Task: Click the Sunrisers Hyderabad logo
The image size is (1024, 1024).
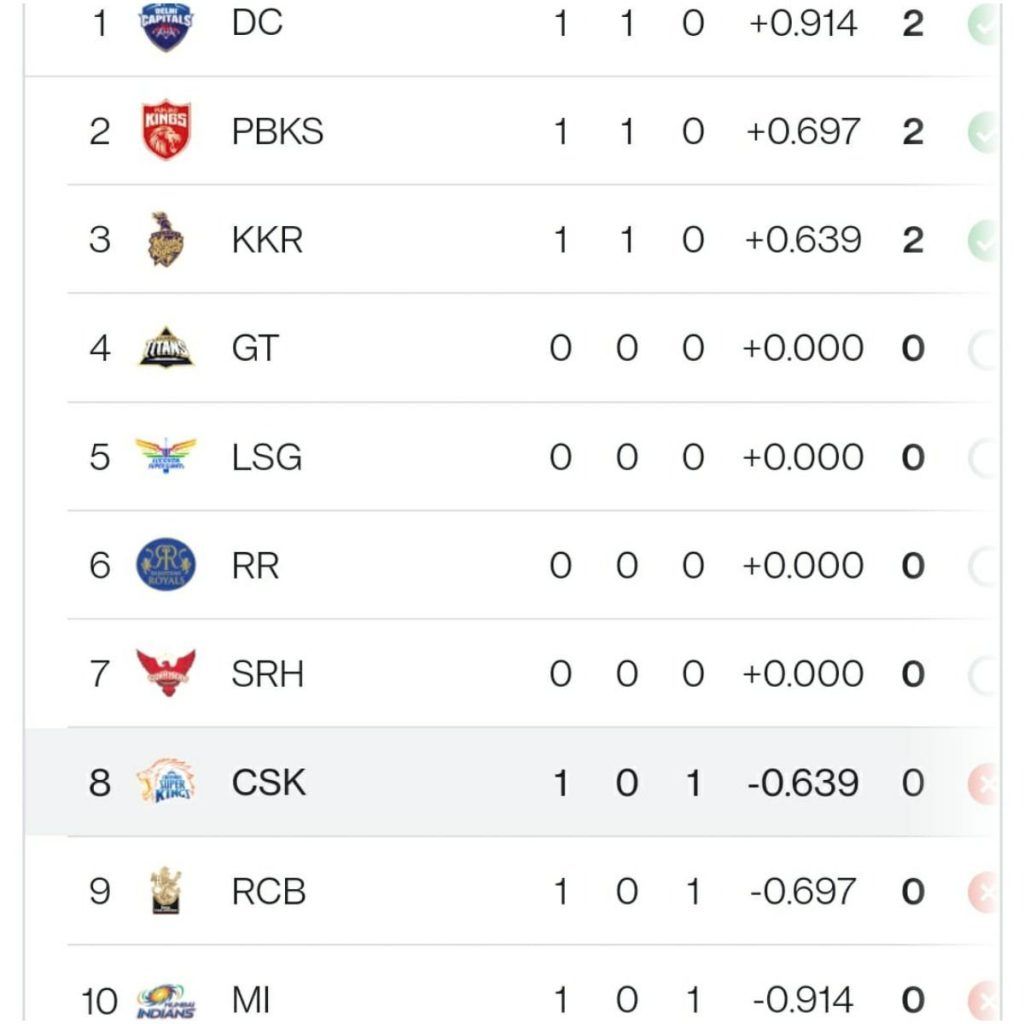Action: point(165,674)
